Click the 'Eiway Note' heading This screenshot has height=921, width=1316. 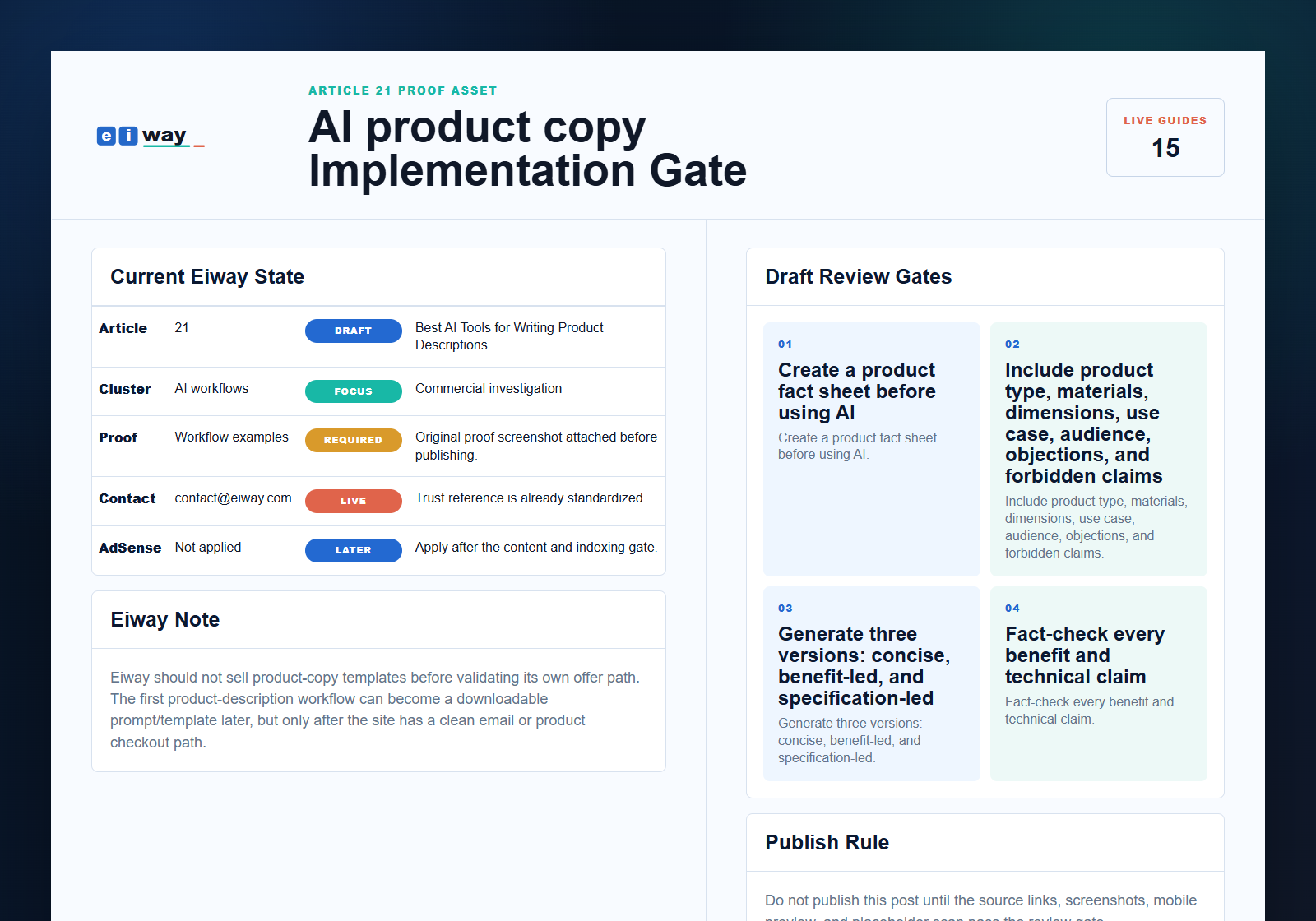coord(164,620)
